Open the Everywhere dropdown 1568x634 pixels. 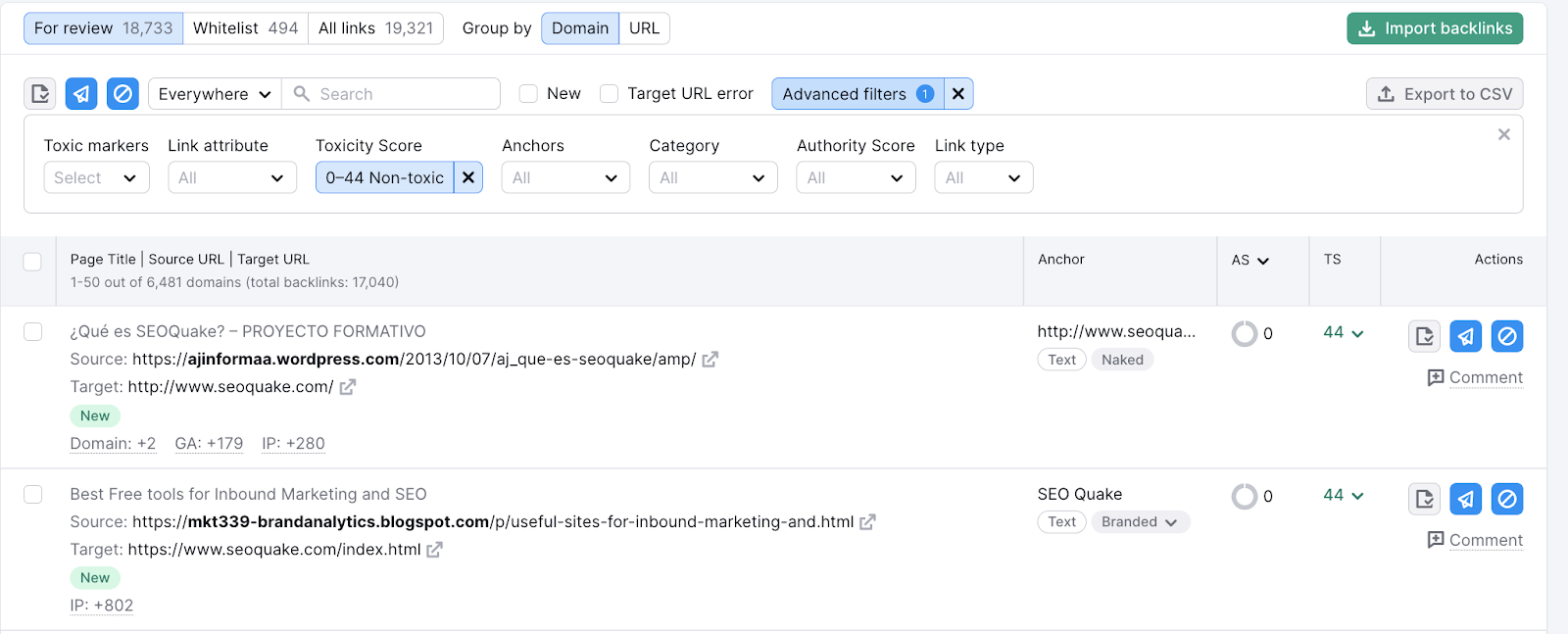pos(215,94)
